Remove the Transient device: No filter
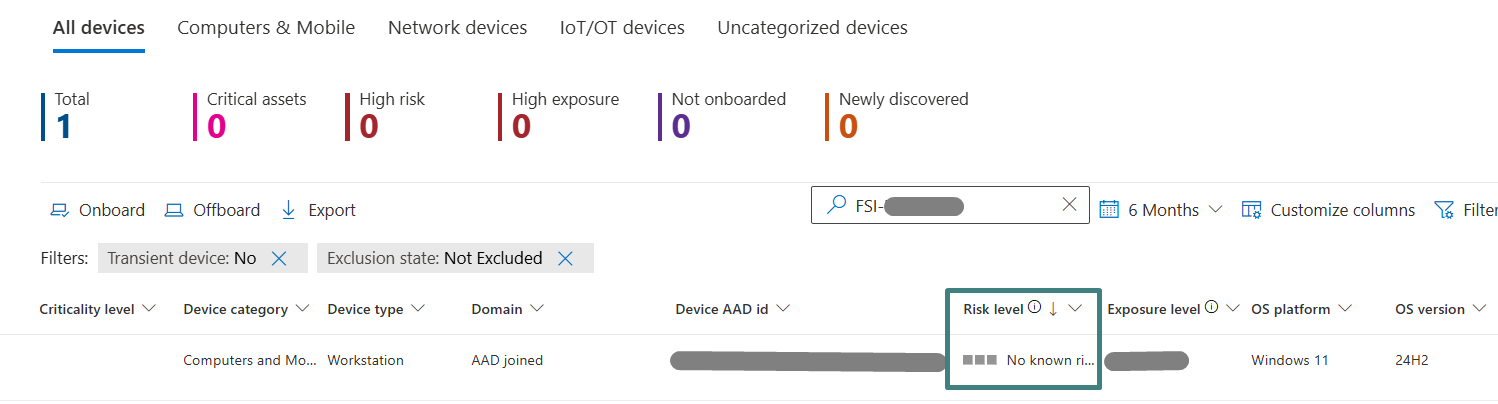1498x404 pixels. [x=279, y=258]
